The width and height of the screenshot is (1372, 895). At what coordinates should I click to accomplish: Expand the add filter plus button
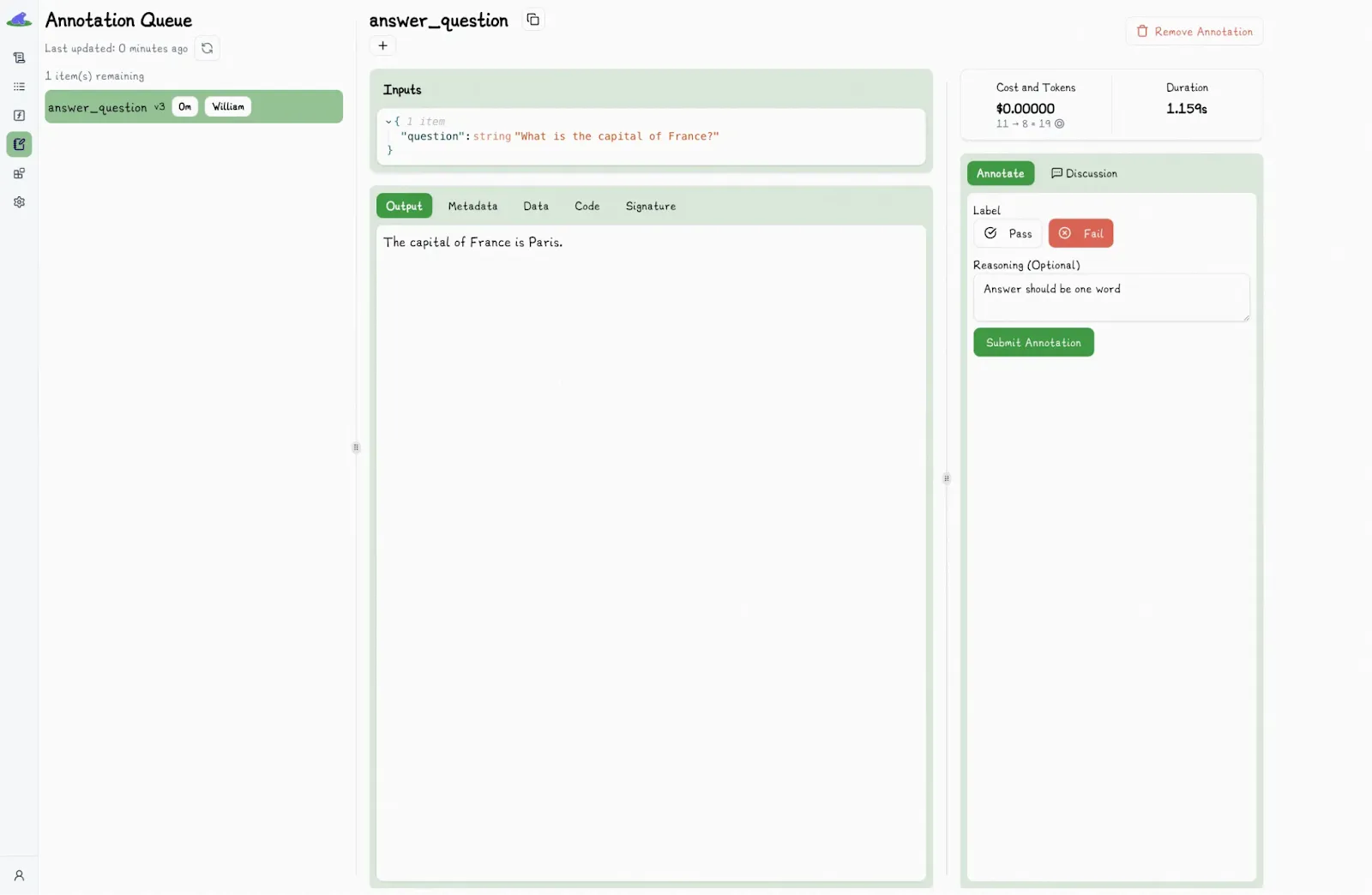tap(382, 45)
